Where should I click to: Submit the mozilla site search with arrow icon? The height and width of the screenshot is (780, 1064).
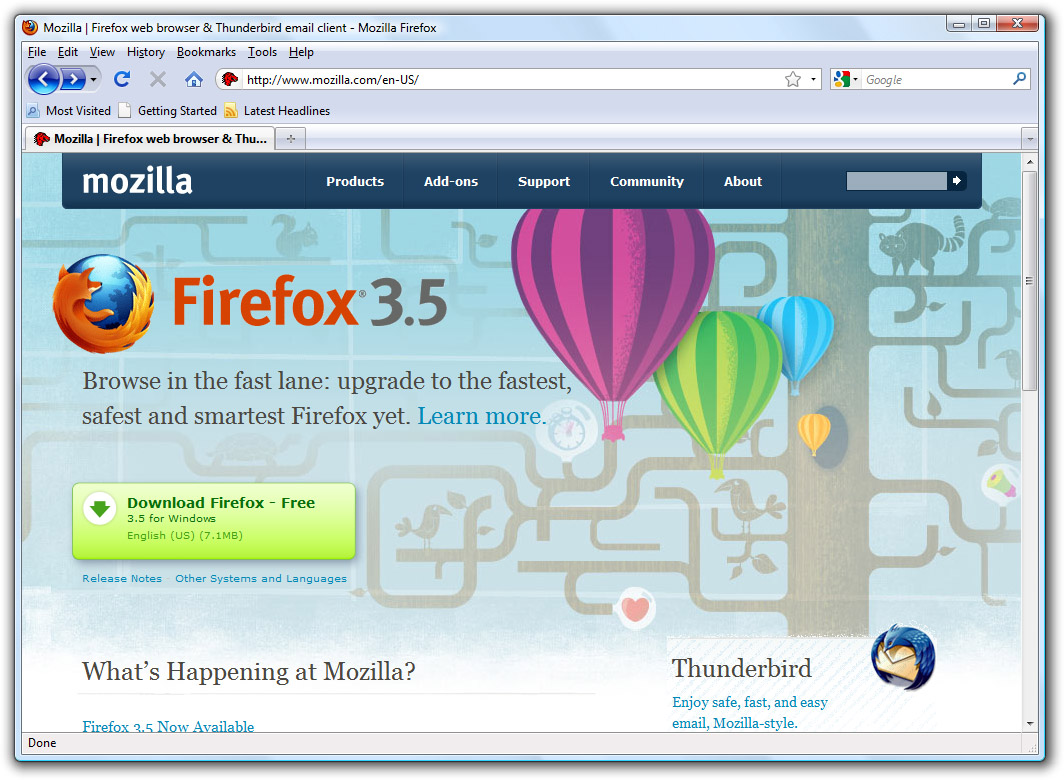956,181
